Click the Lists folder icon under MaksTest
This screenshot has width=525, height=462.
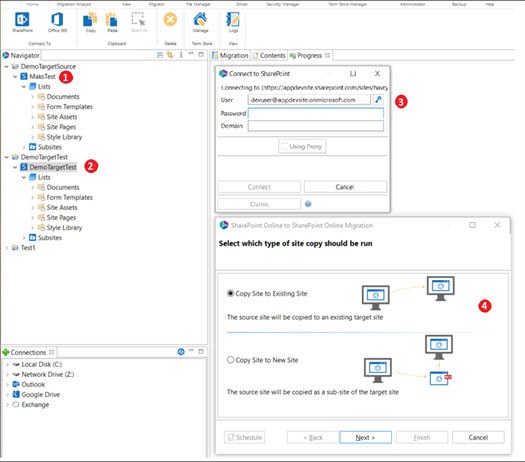[x=32, y=86]
